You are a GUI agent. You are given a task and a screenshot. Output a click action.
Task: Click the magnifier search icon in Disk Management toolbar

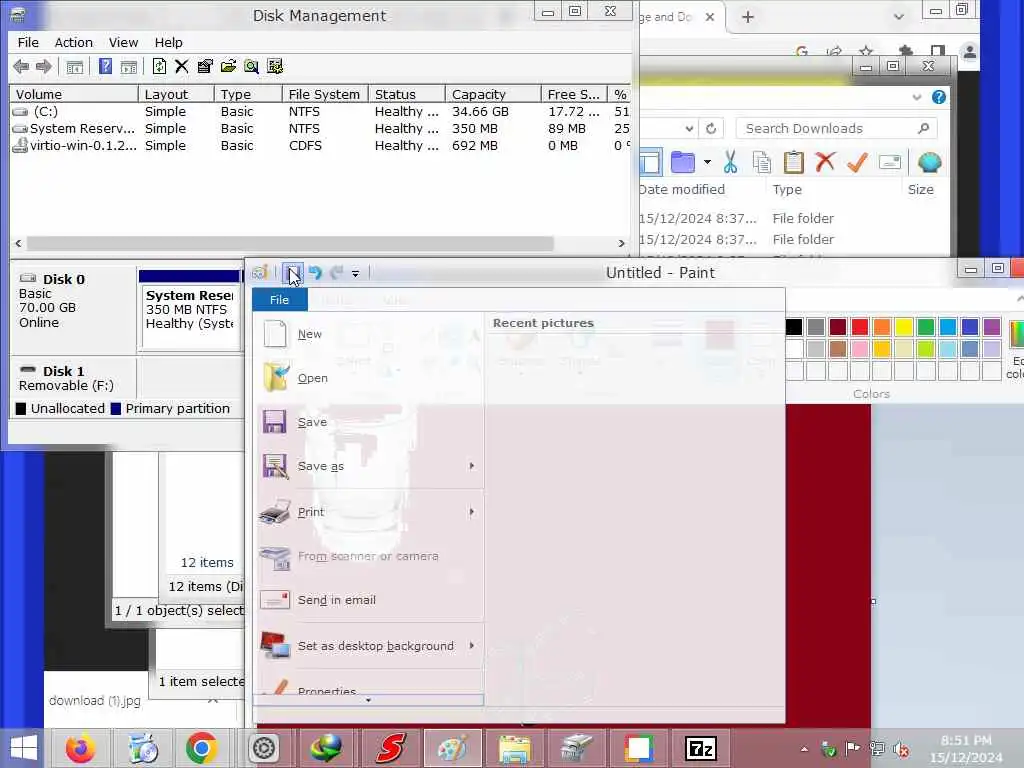251,67
